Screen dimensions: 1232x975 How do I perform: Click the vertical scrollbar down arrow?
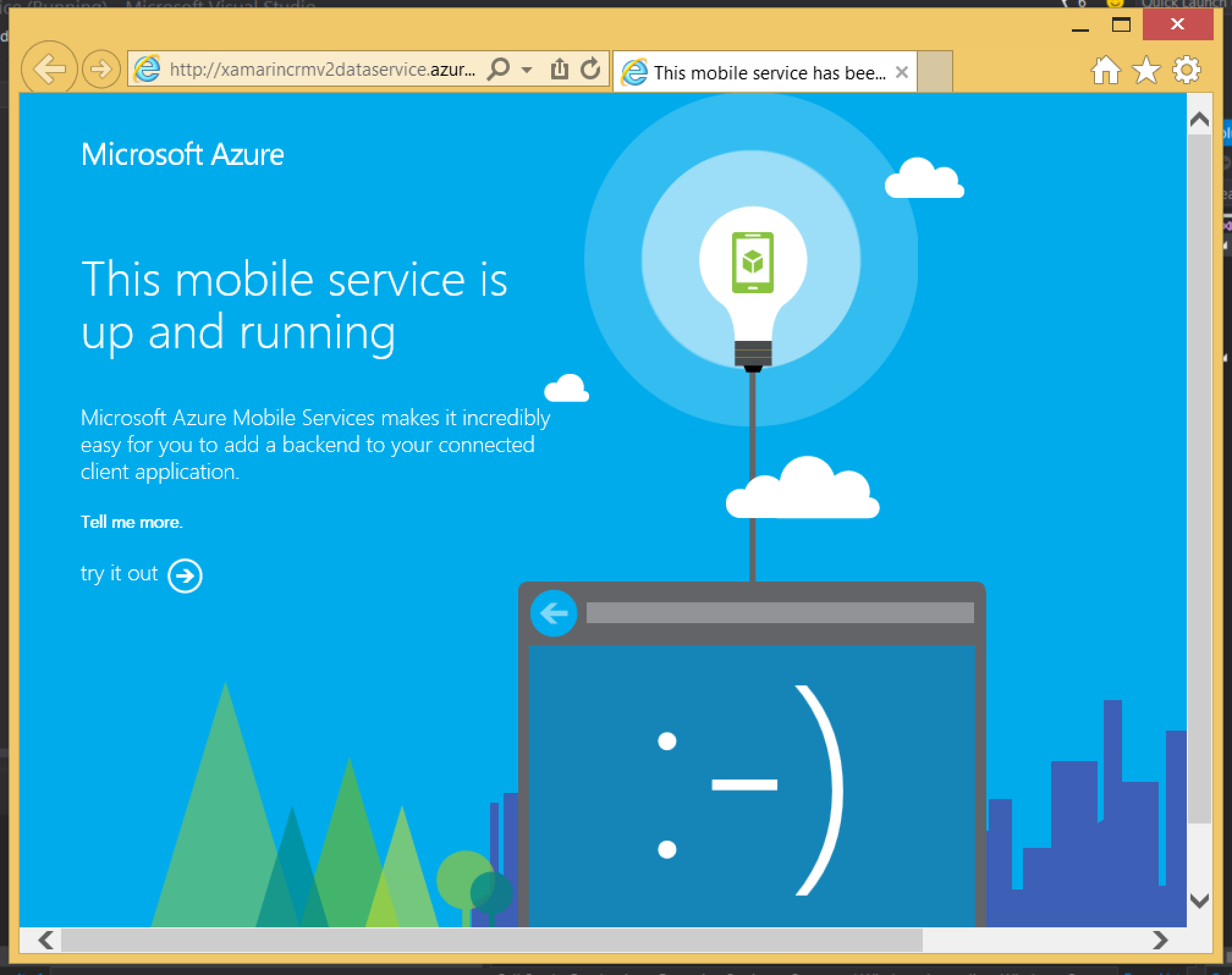point(1200,900)
